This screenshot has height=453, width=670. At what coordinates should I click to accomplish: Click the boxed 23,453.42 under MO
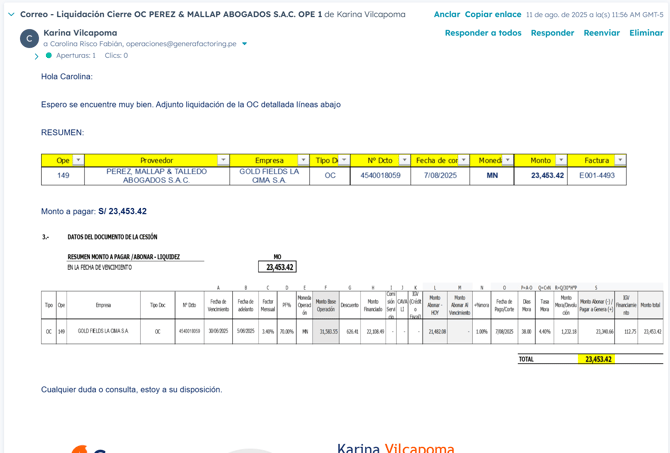tap(277, 267)
